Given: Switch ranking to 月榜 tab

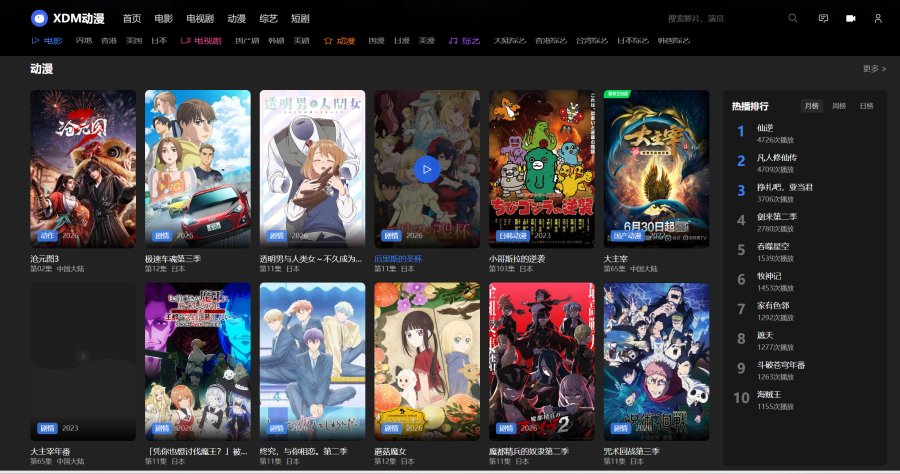Looking at the screenshot, I should click(811, 106).
